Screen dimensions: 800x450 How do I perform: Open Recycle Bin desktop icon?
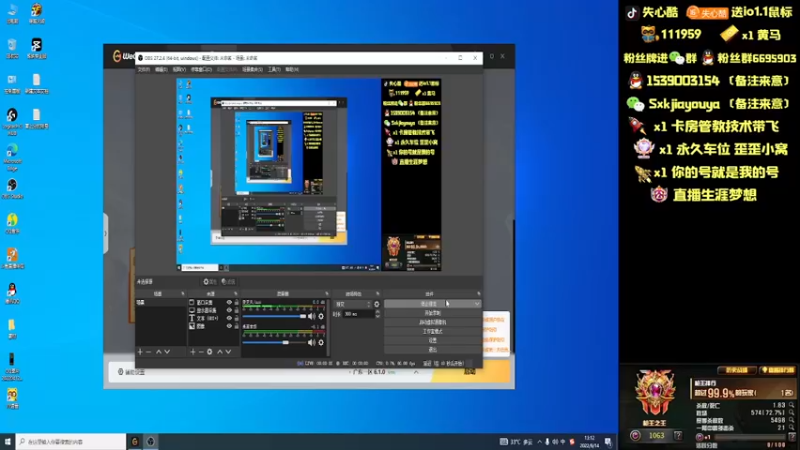click(x=12, y=48)
